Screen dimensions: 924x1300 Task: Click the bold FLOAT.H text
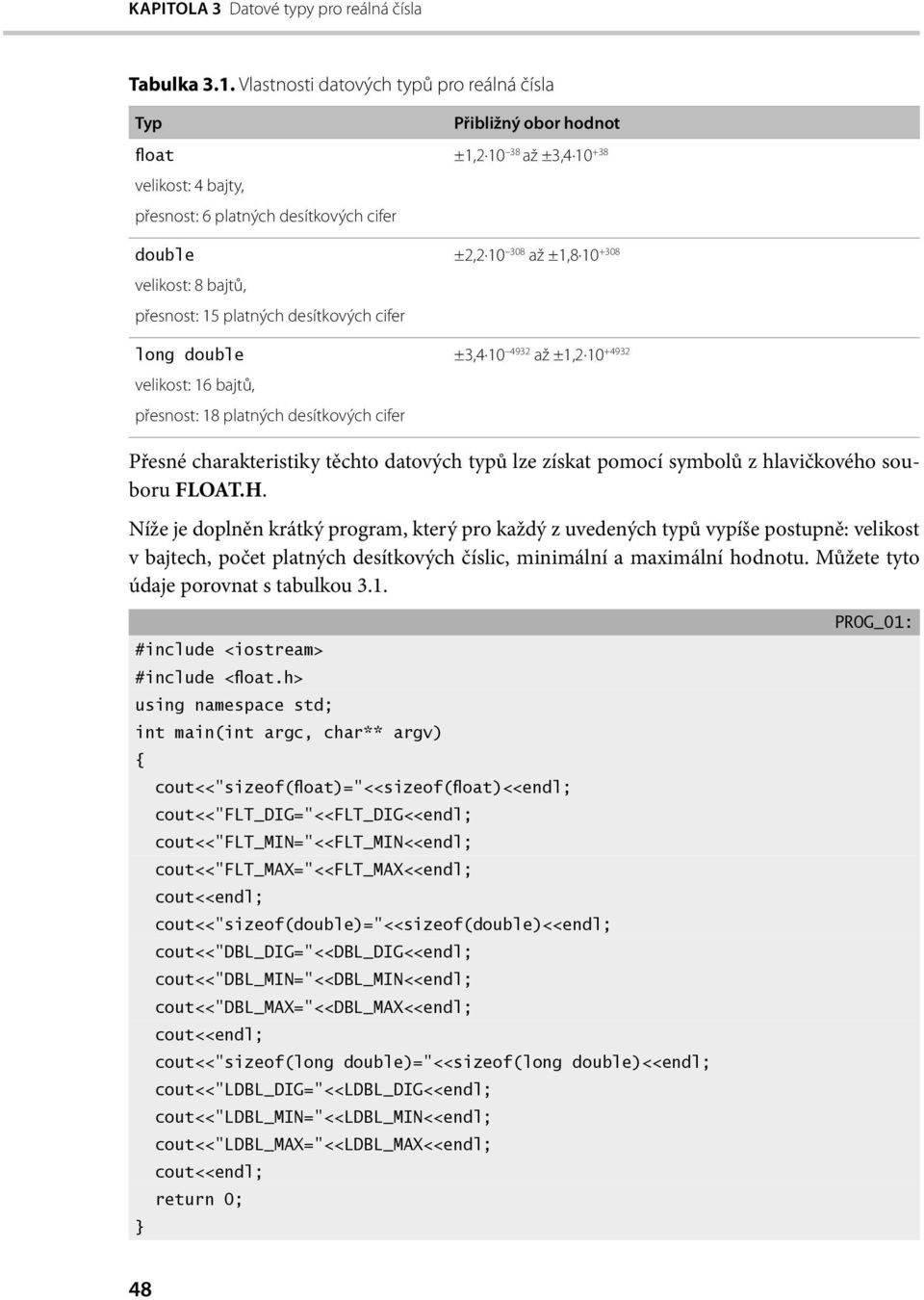click(219, 490)
